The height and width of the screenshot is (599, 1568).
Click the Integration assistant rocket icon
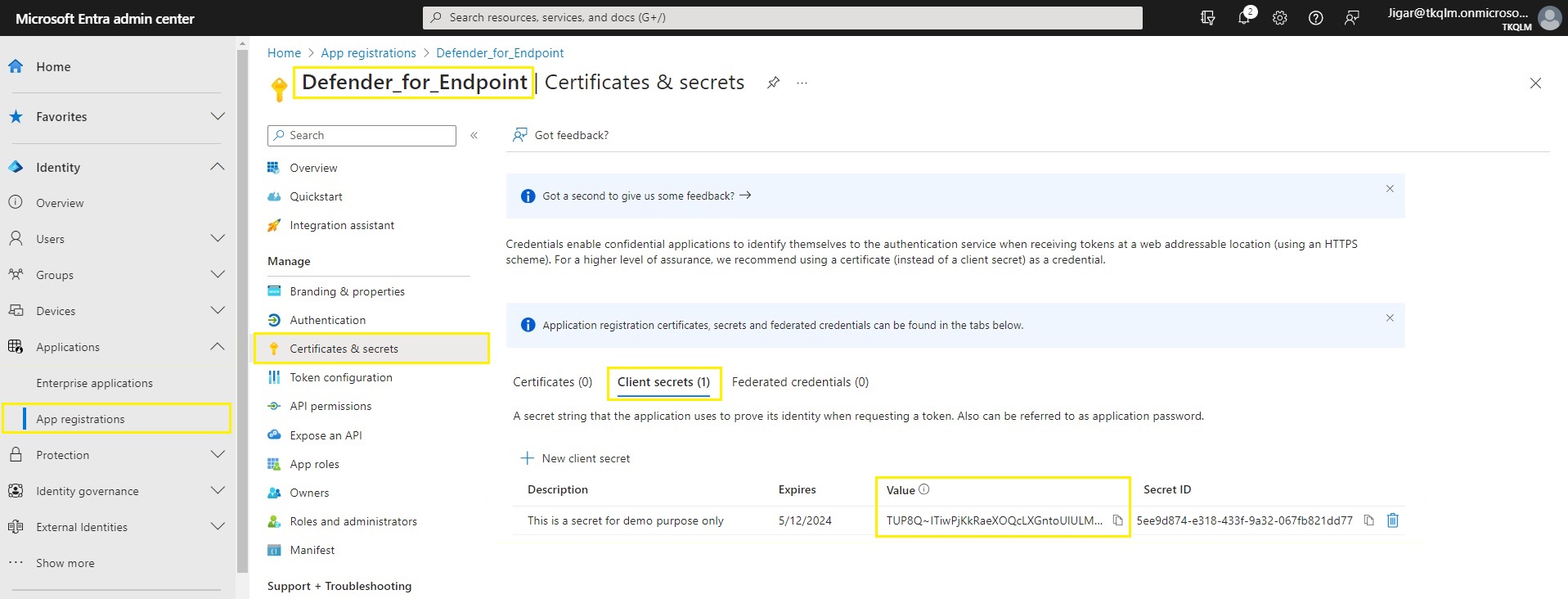click(274, 225)
